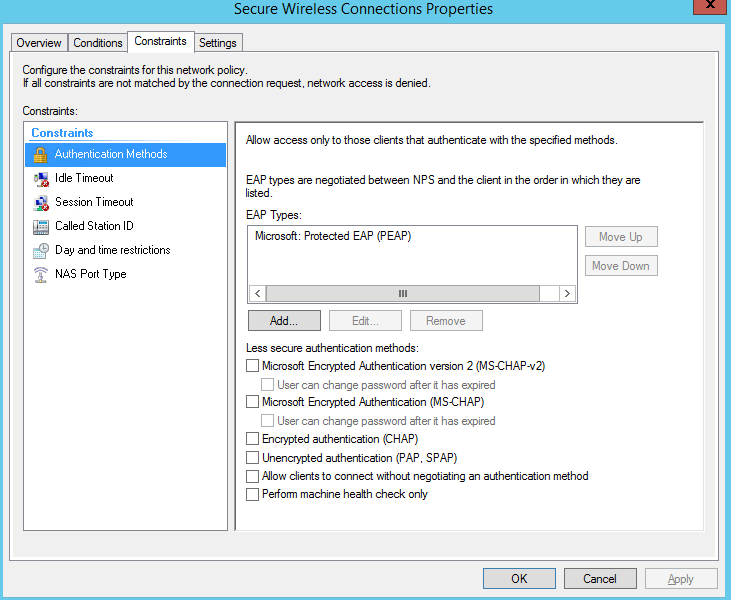Switch to the Overview tab
731x600 pixels.
click(39, 43)
